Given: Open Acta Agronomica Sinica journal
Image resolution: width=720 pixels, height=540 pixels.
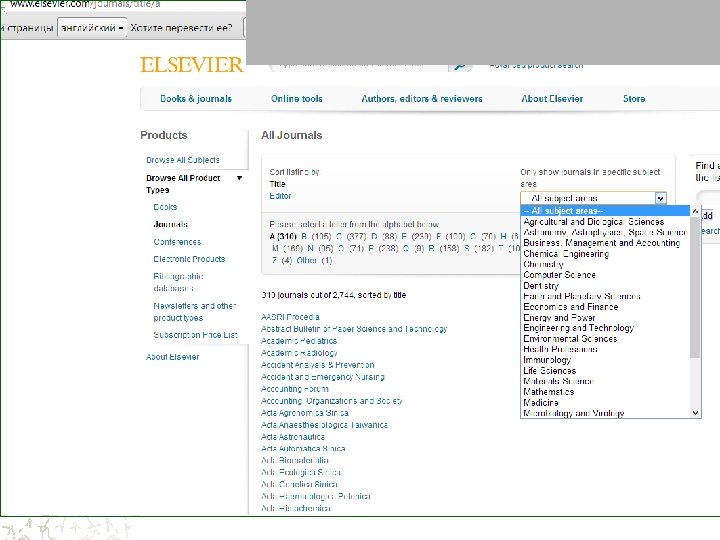Looking at the screenshot, I should tap(304, 413).
